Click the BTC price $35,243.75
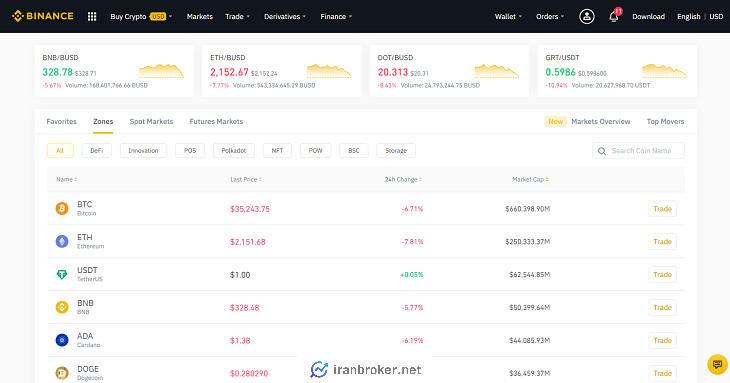The height and width of the screenshot is (383, 730). coord(250,209)
